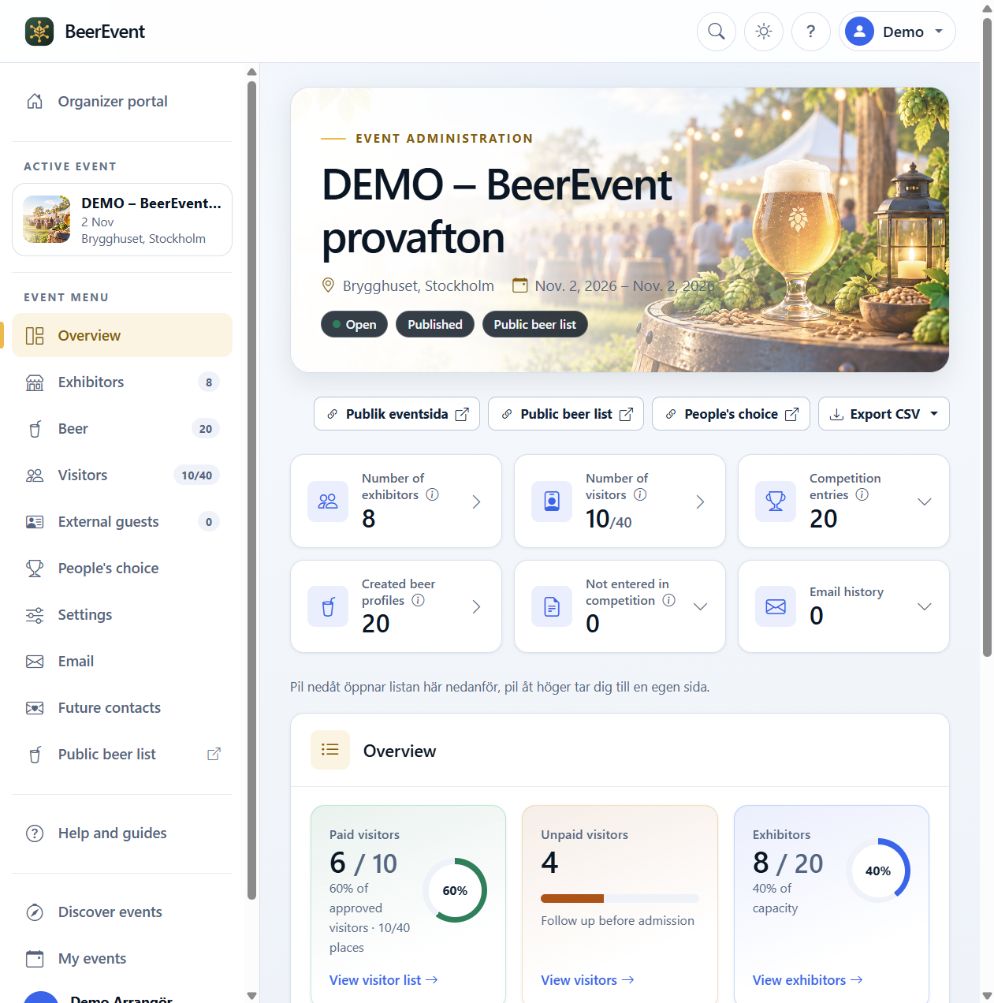This screenshot has height=1003, width=994.
Task: Expand the Not entered in competition chevron
Action: tap(700, 606)
